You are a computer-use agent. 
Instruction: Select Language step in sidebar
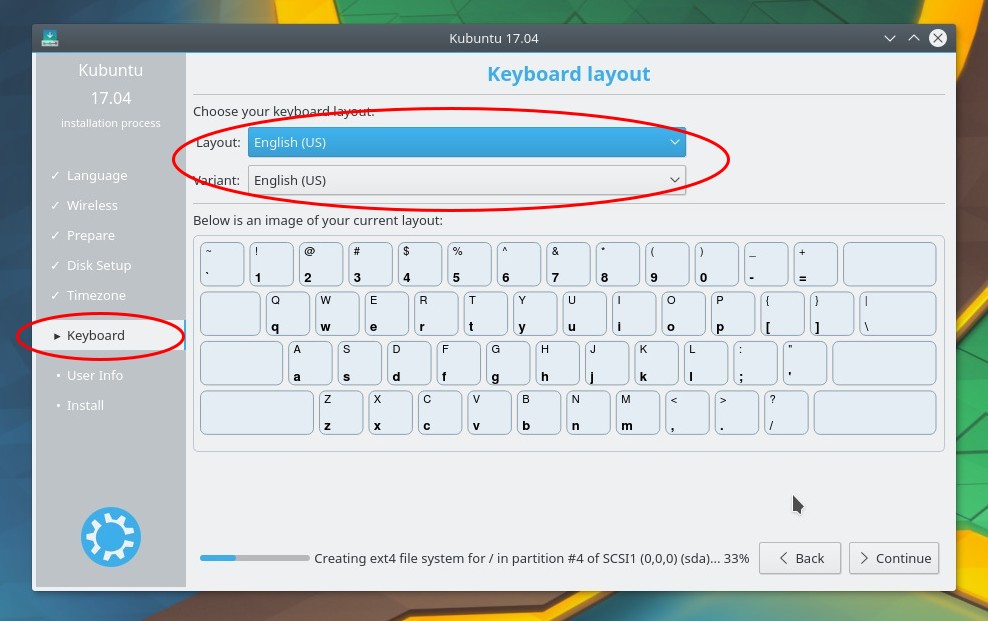click(96, 176)
